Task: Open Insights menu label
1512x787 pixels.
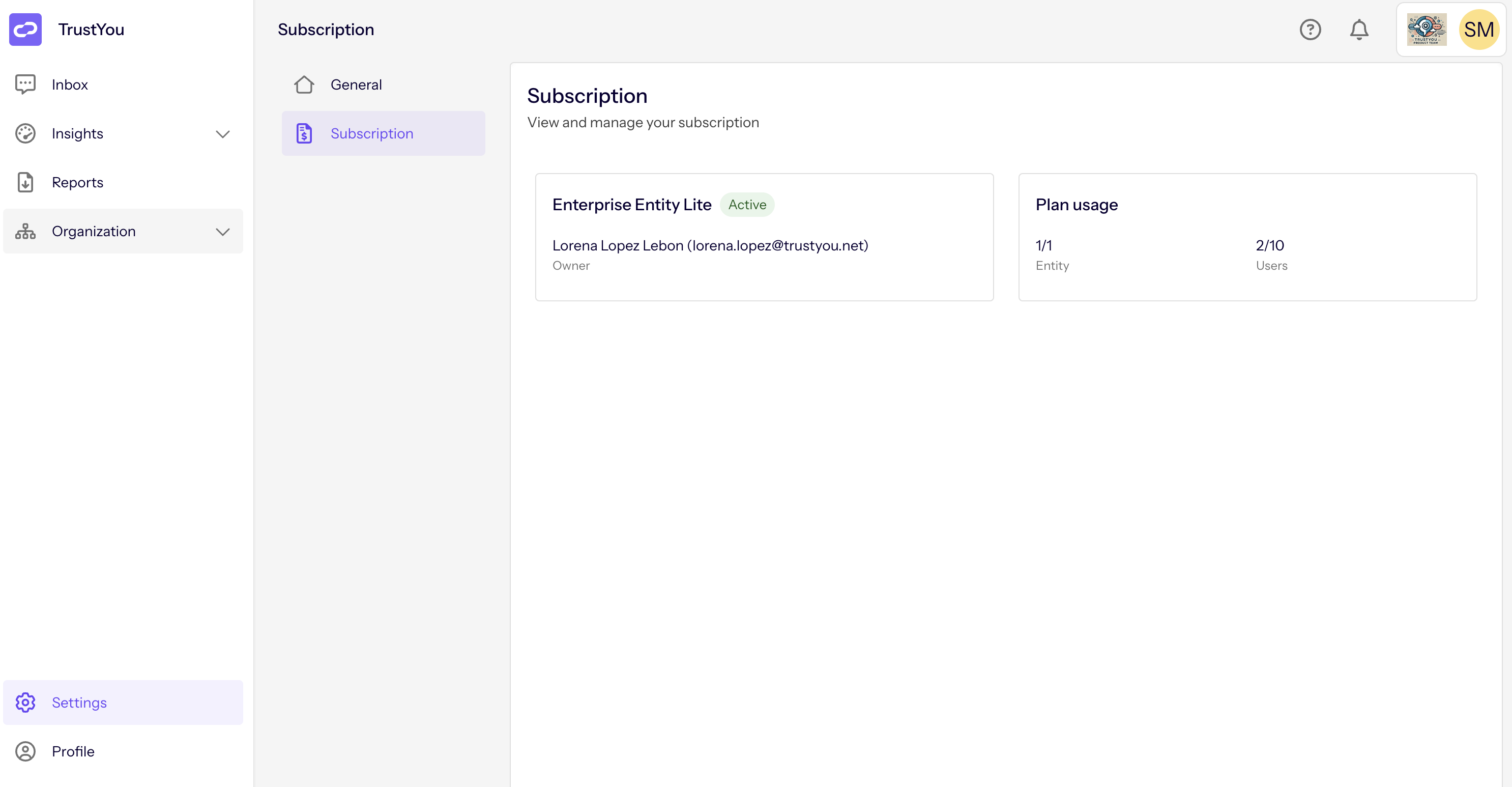Action: [77, 133]
